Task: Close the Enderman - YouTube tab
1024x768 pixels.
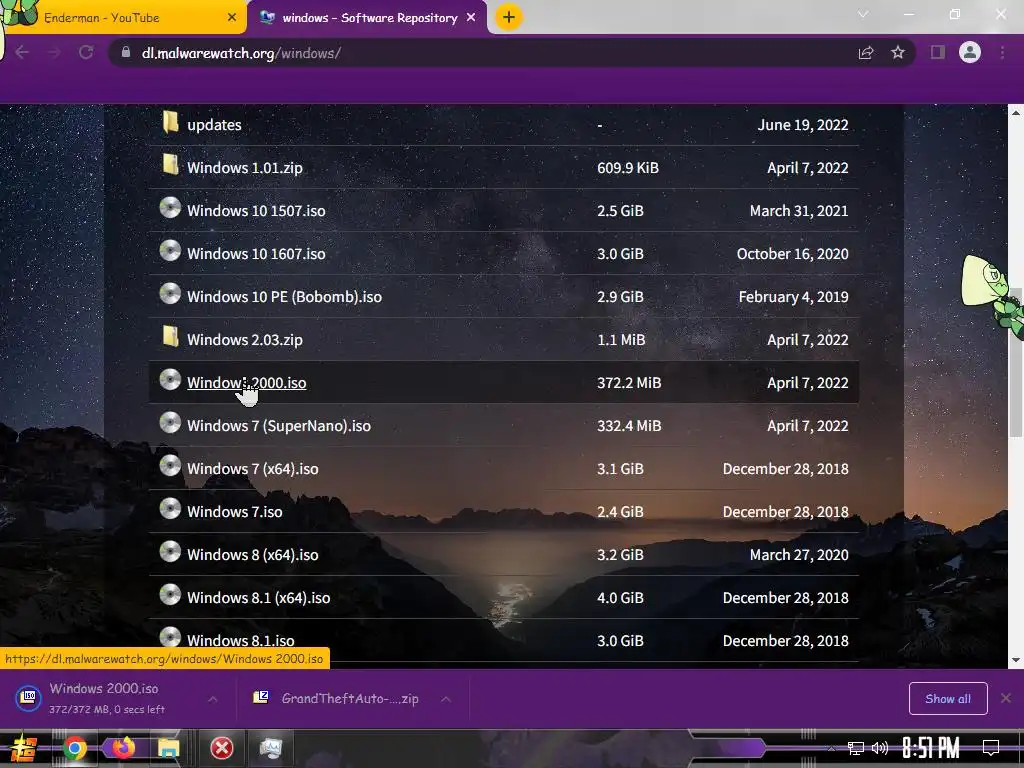Action: coord(232,18)
